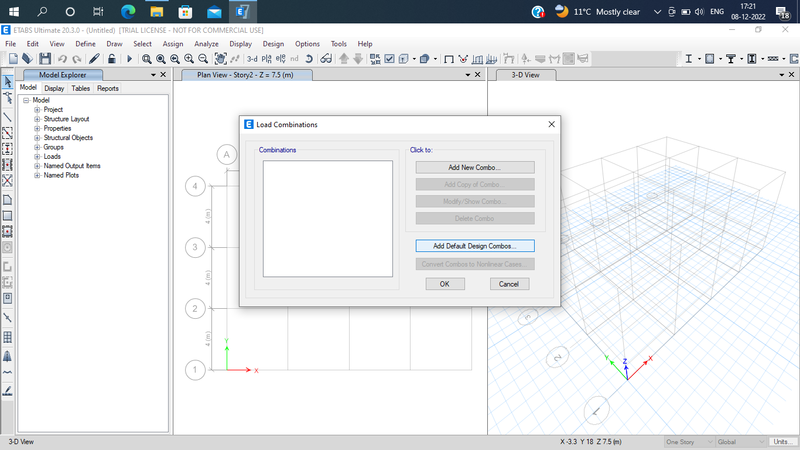This screenshot has height=450, width=800.
Task: Click the Rotate 3D View icon
Action: (x=309, y=59)
